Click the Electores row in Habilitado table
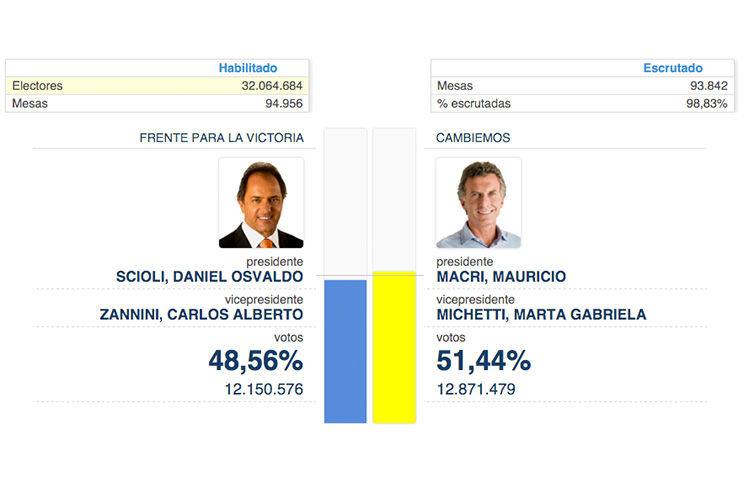The height and width of the screenshot is (496, 744). [x=157, y=86]
